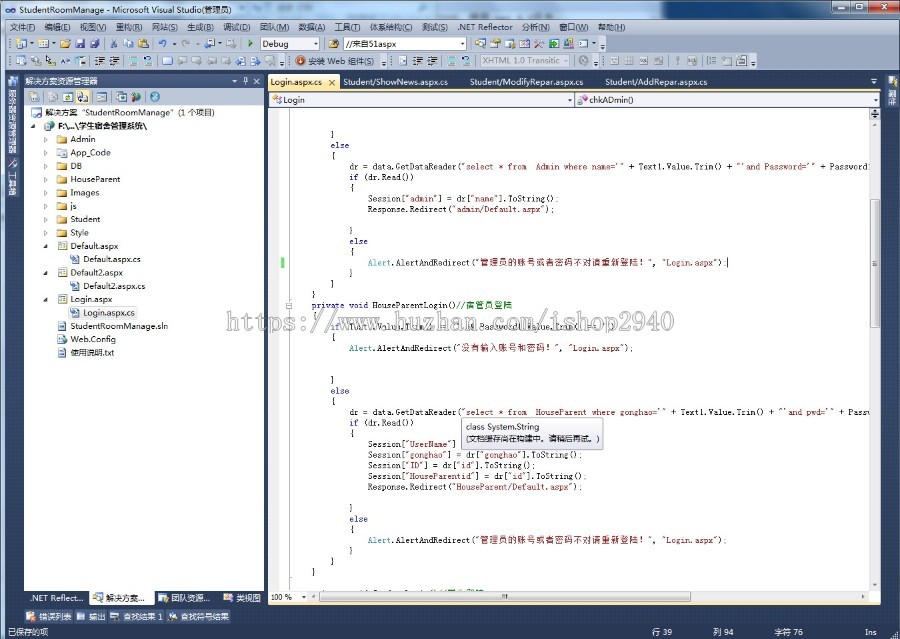900x639 pixels.
Task: Open the 错误列表 panel tab
Action: click(x=49, y=617)
